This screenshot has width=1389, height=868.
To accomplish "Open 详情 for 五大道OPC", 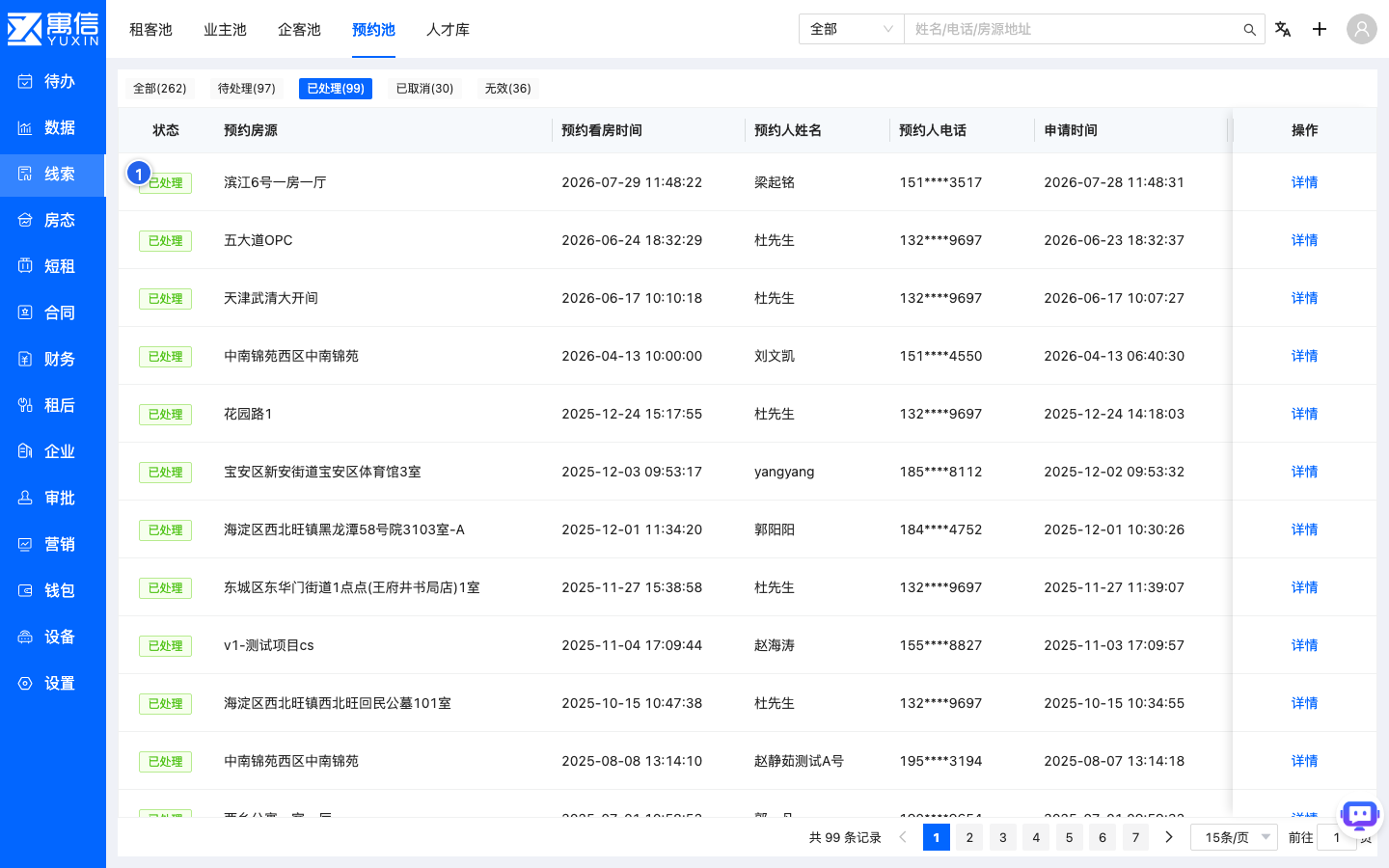I will pos(1304,240).
